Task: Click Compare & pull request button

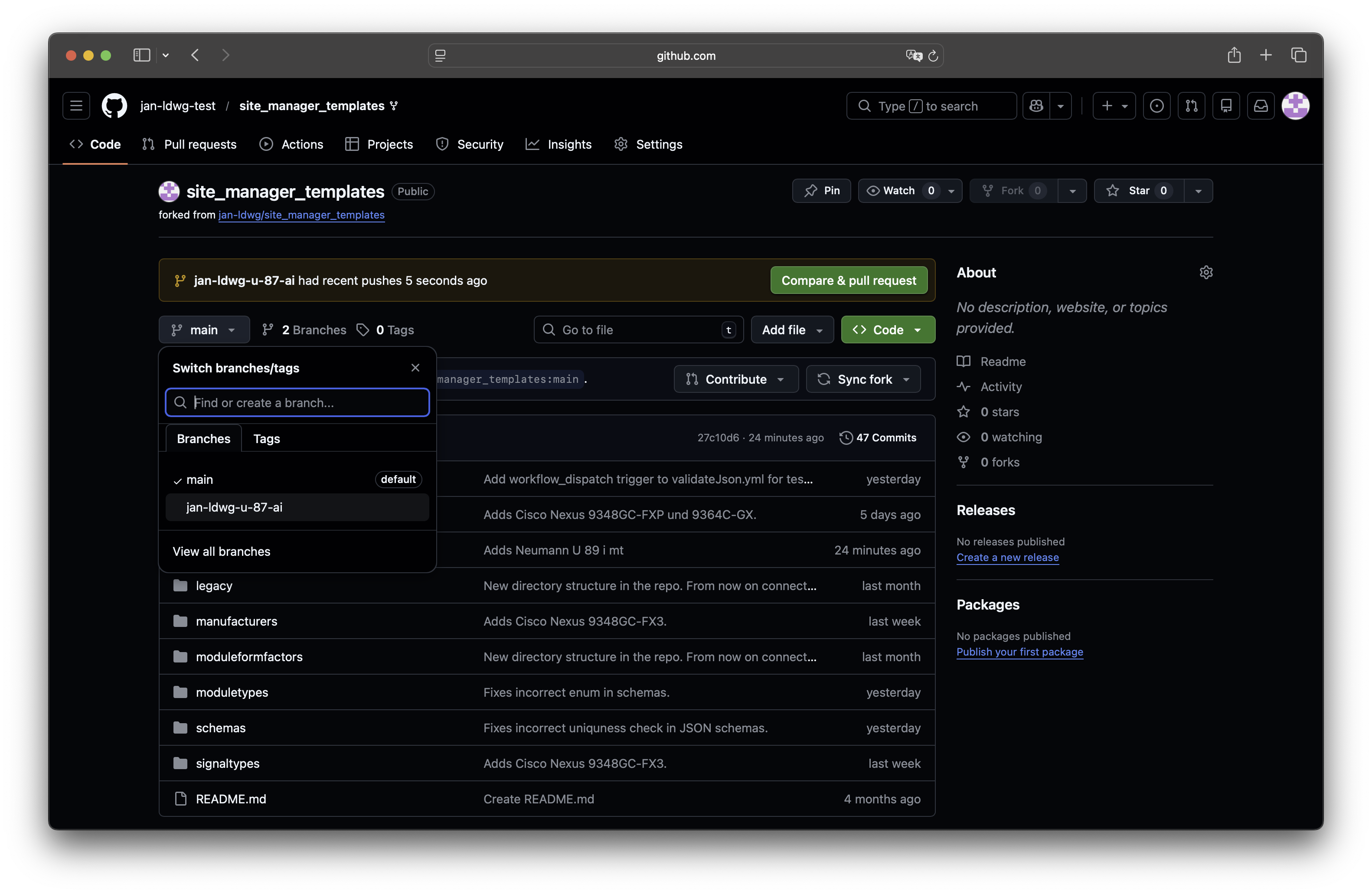Action: [848, 281]
